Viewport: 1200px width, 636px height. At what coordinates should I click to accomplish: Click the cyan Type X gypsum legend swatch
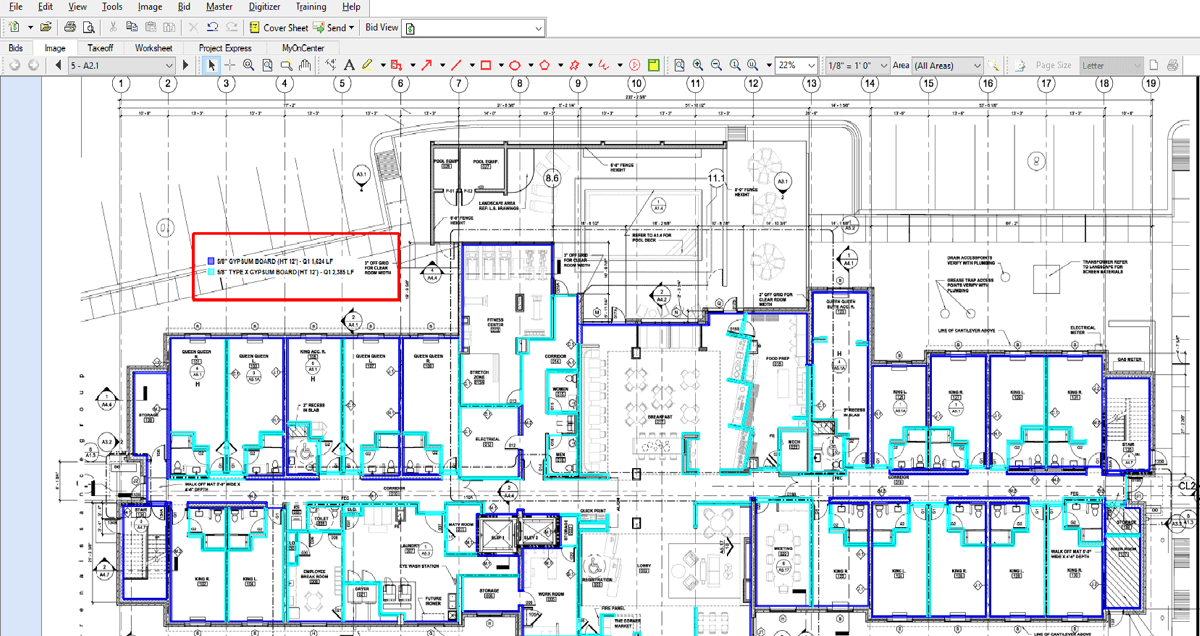[208, 271]
